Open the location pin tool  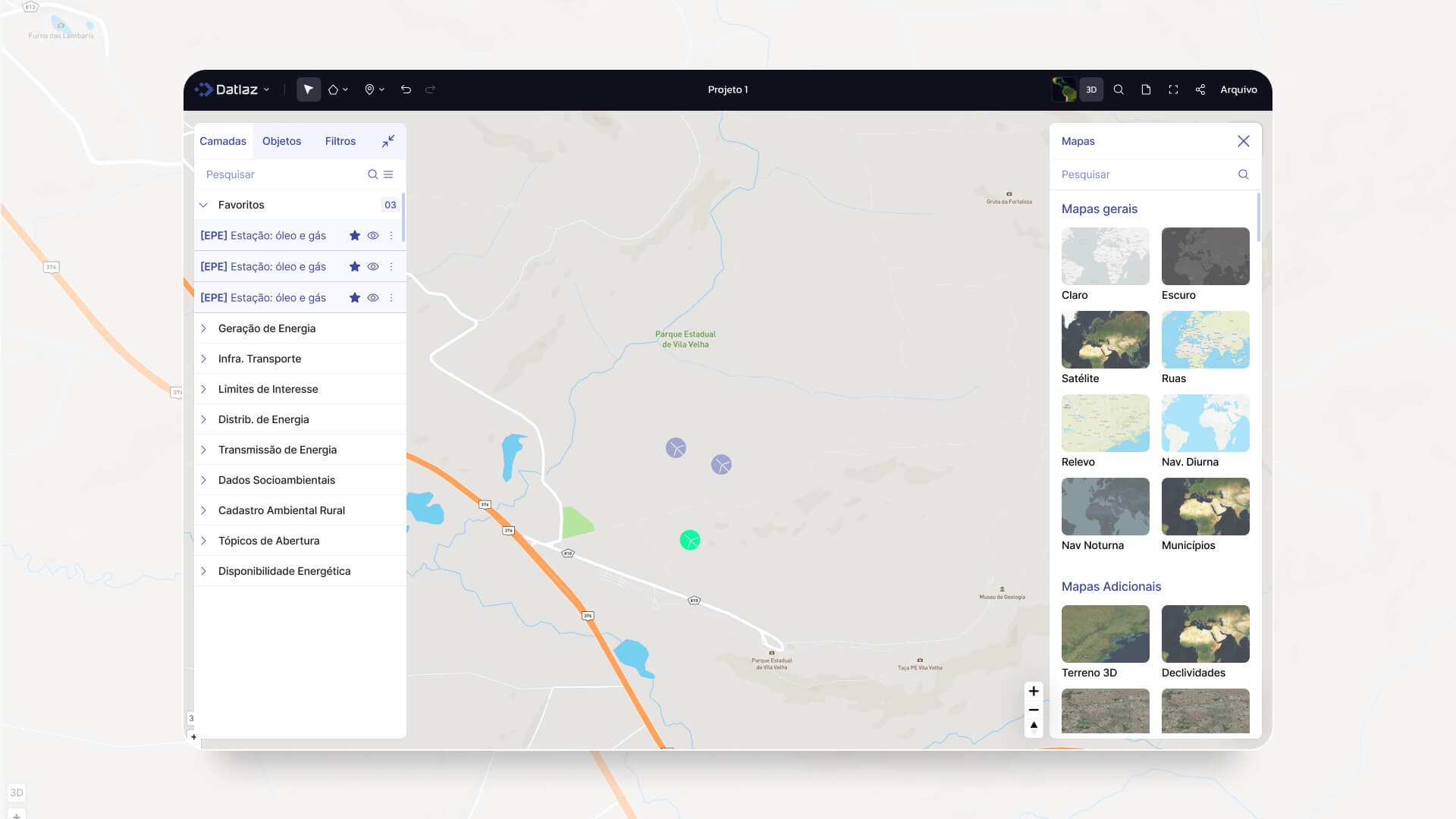(x=374, y=89)
